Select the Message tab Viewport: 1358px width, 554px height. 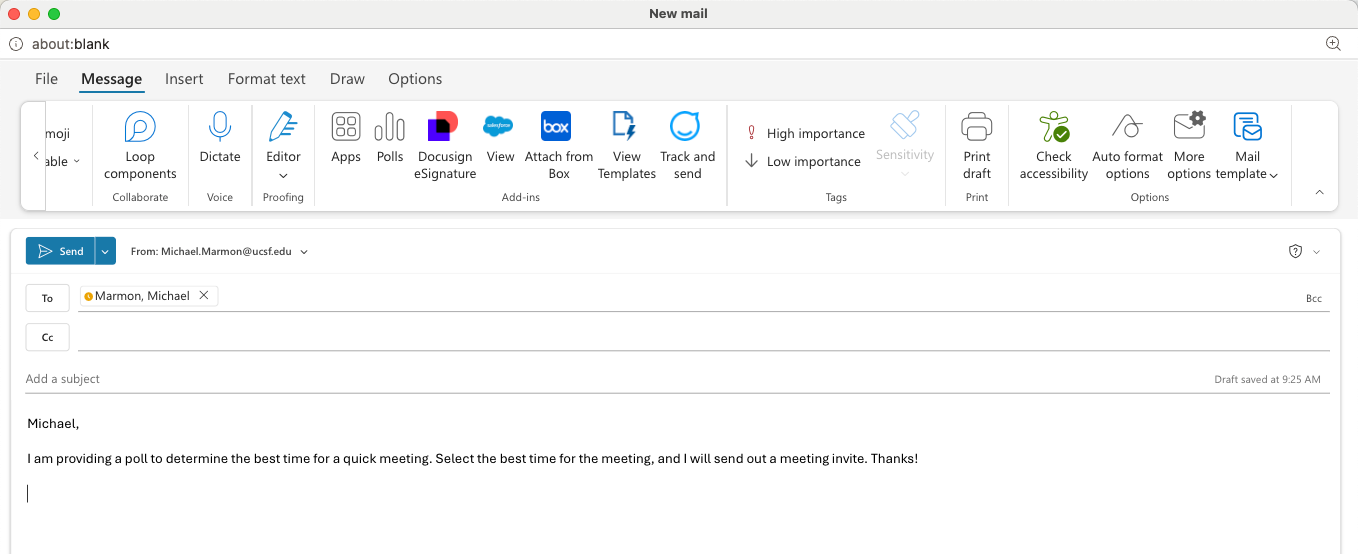112,79
